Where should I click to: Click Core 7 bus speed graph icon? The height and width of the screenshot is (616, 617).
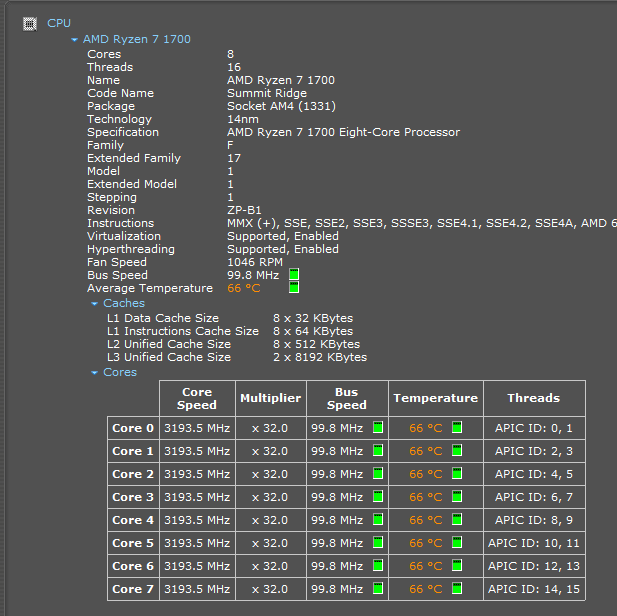(378, 588)
